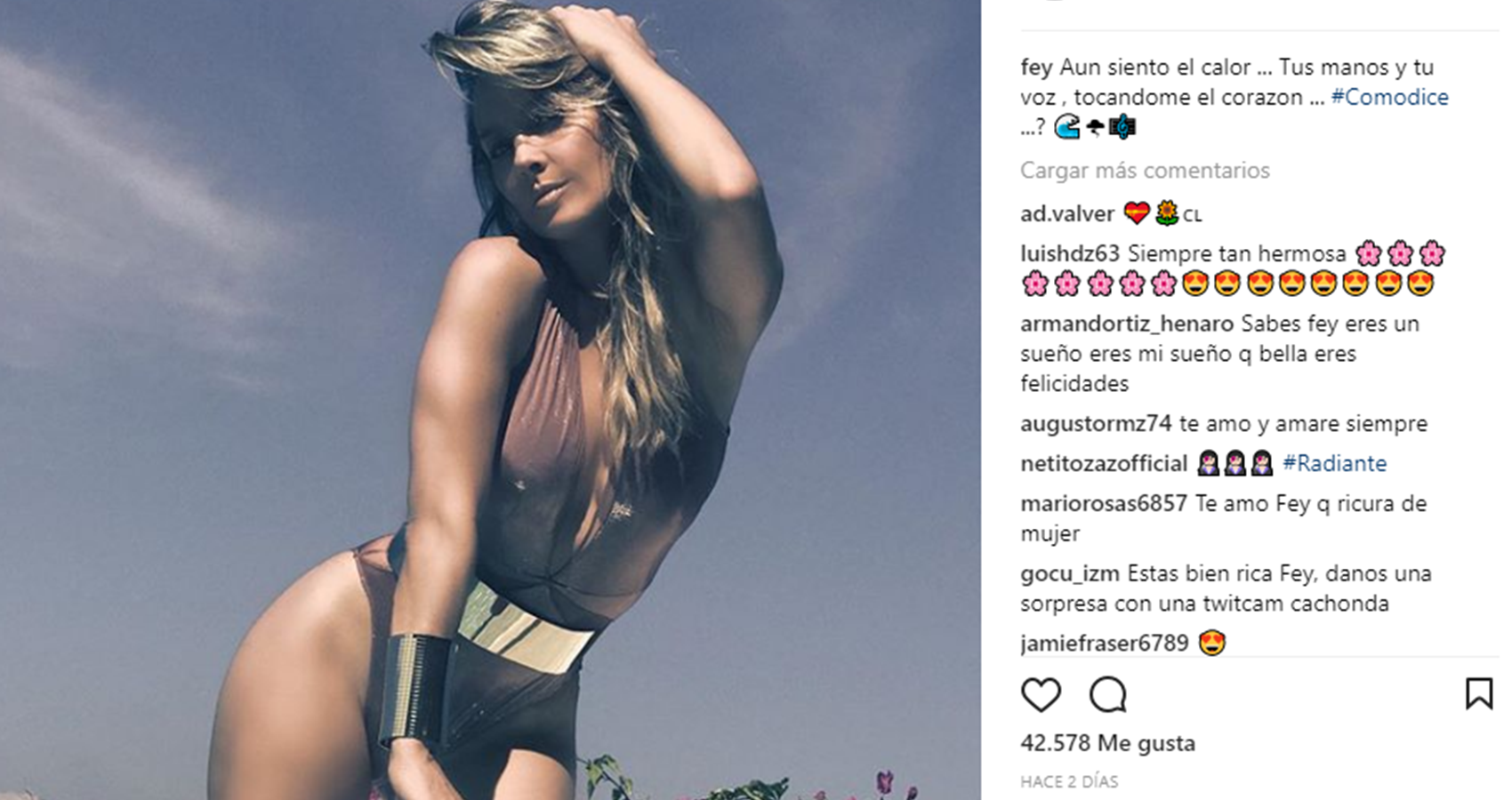
Task: Load more comments via 'Cargar más comentarios'
Action: (x=1145, y=170)
